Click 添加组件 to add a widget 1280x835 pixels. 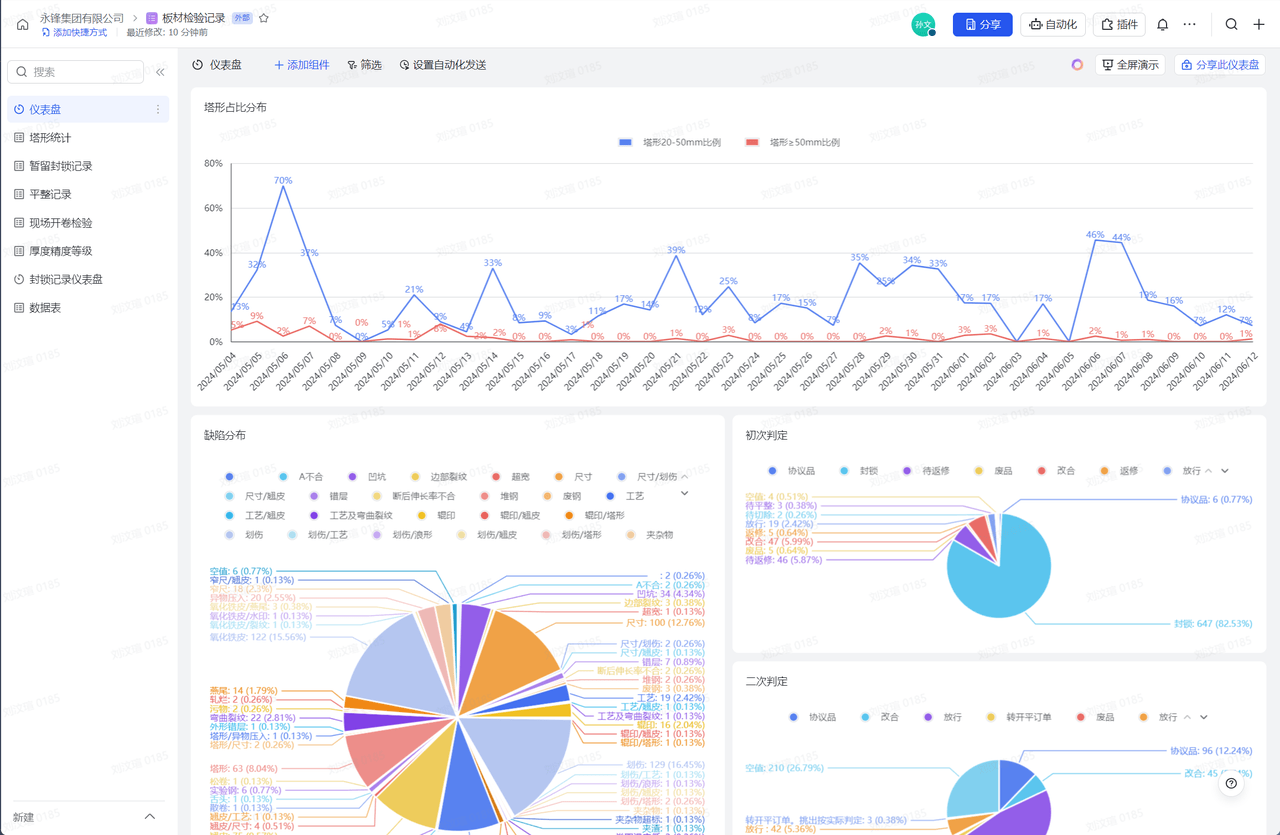click(x=301, y=65)
